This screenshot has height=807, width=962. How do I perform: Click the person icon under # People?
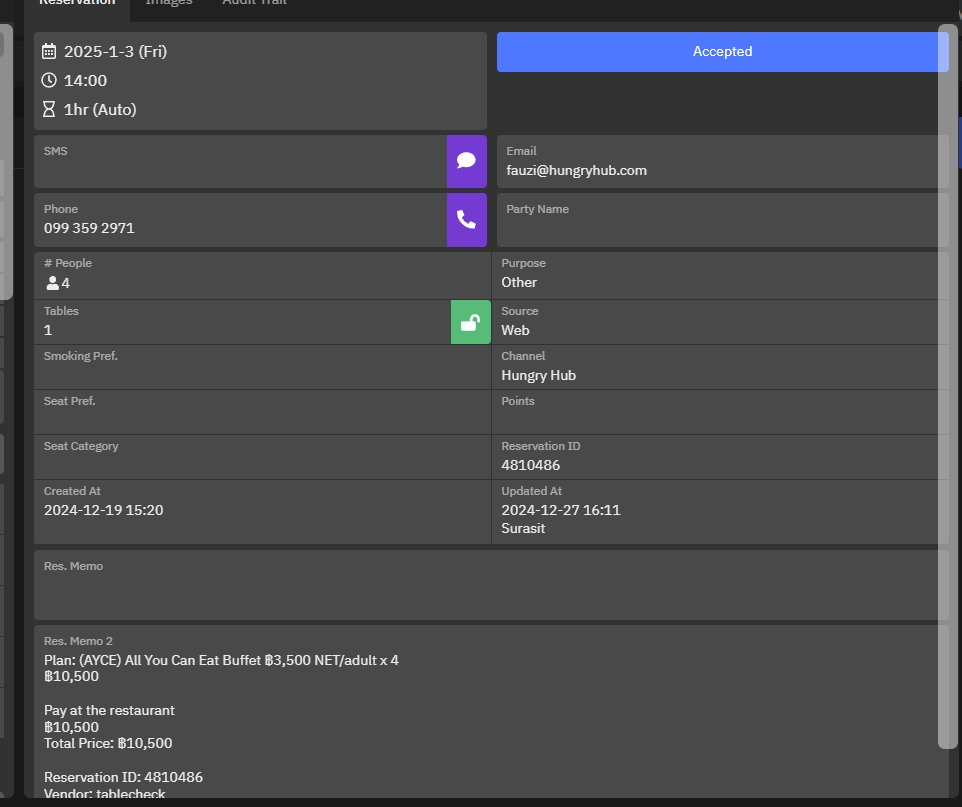tap(52, 283)
